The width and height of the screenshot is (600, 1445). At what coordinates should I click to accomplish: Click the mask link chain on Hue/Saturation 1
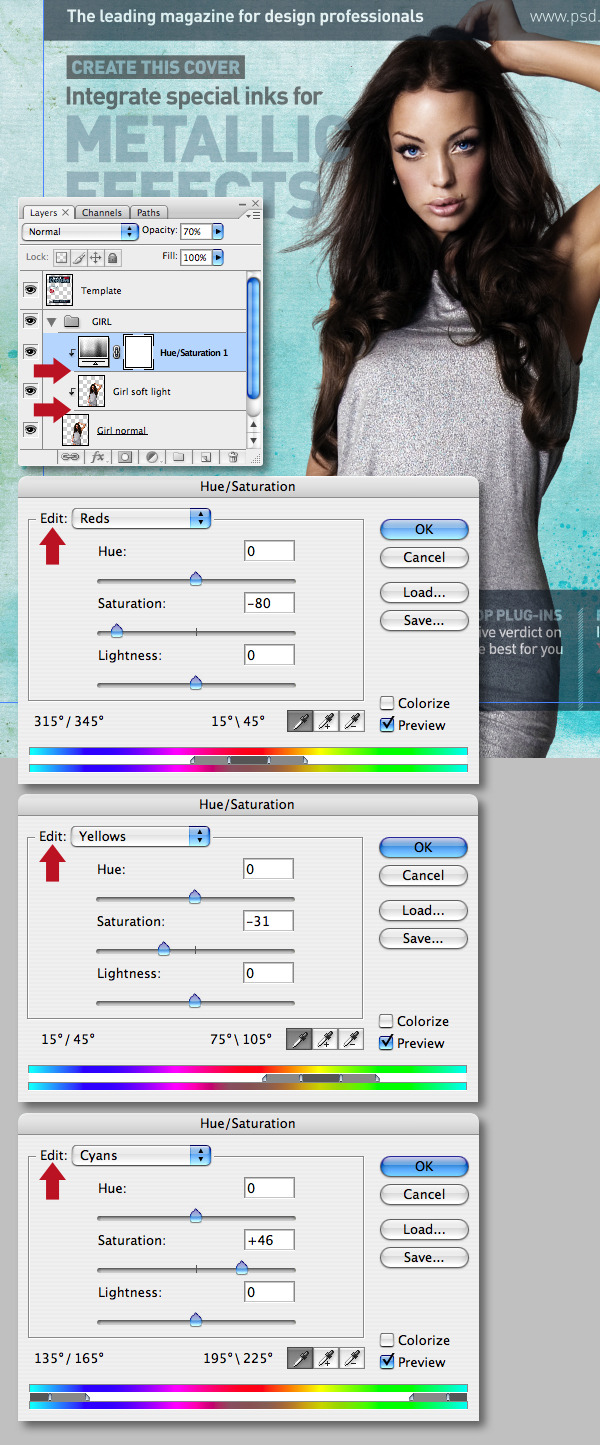point(116,353)
